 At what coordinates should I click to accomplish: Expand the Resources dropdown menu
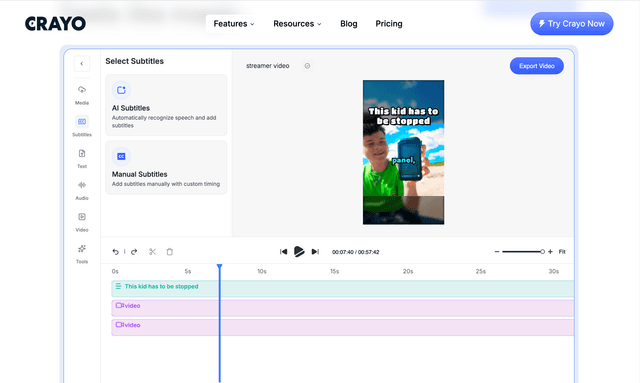coord(297,24)
